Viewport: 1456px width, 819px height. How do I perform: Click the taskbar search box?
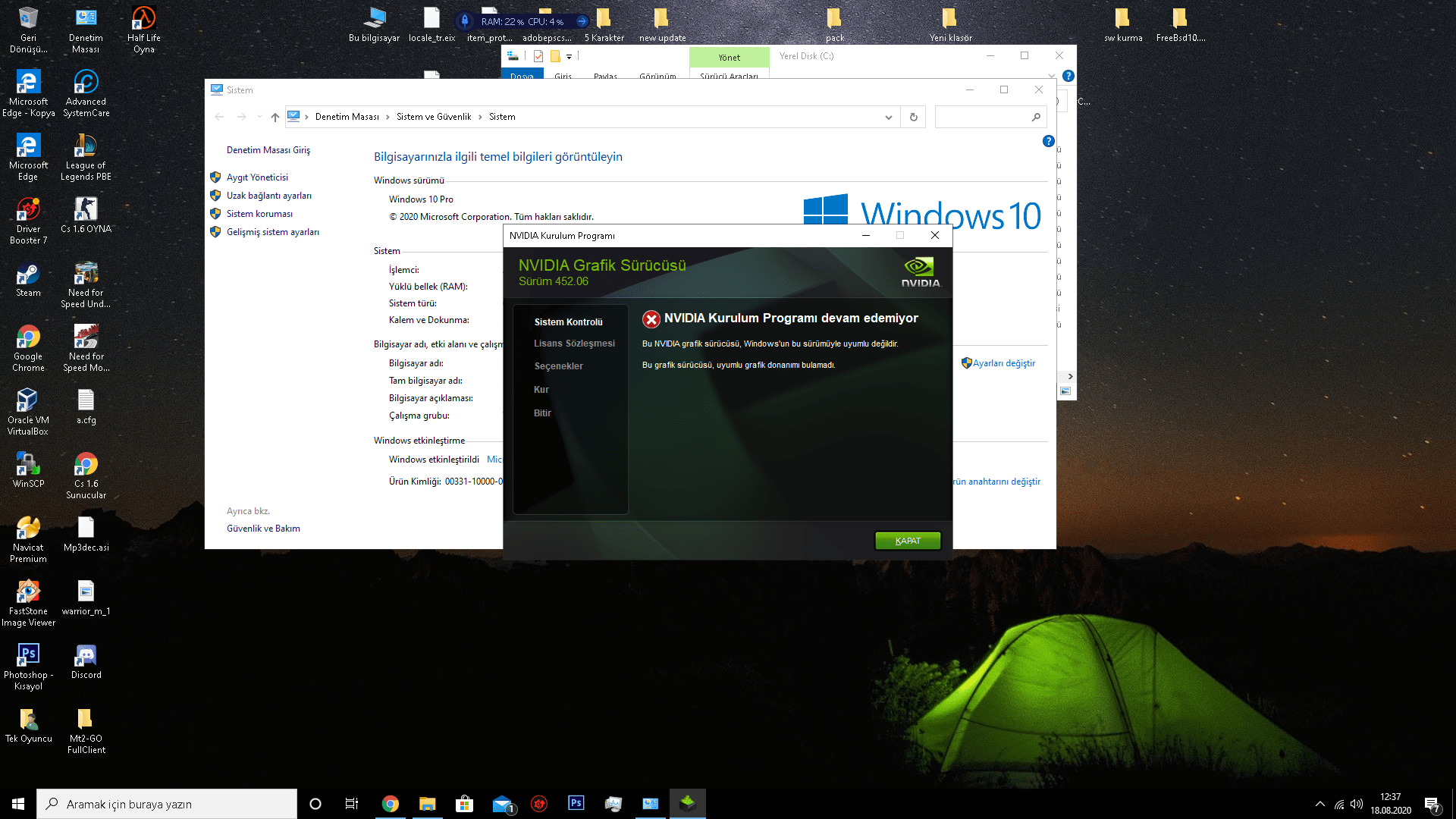click(x=167, y=804)
